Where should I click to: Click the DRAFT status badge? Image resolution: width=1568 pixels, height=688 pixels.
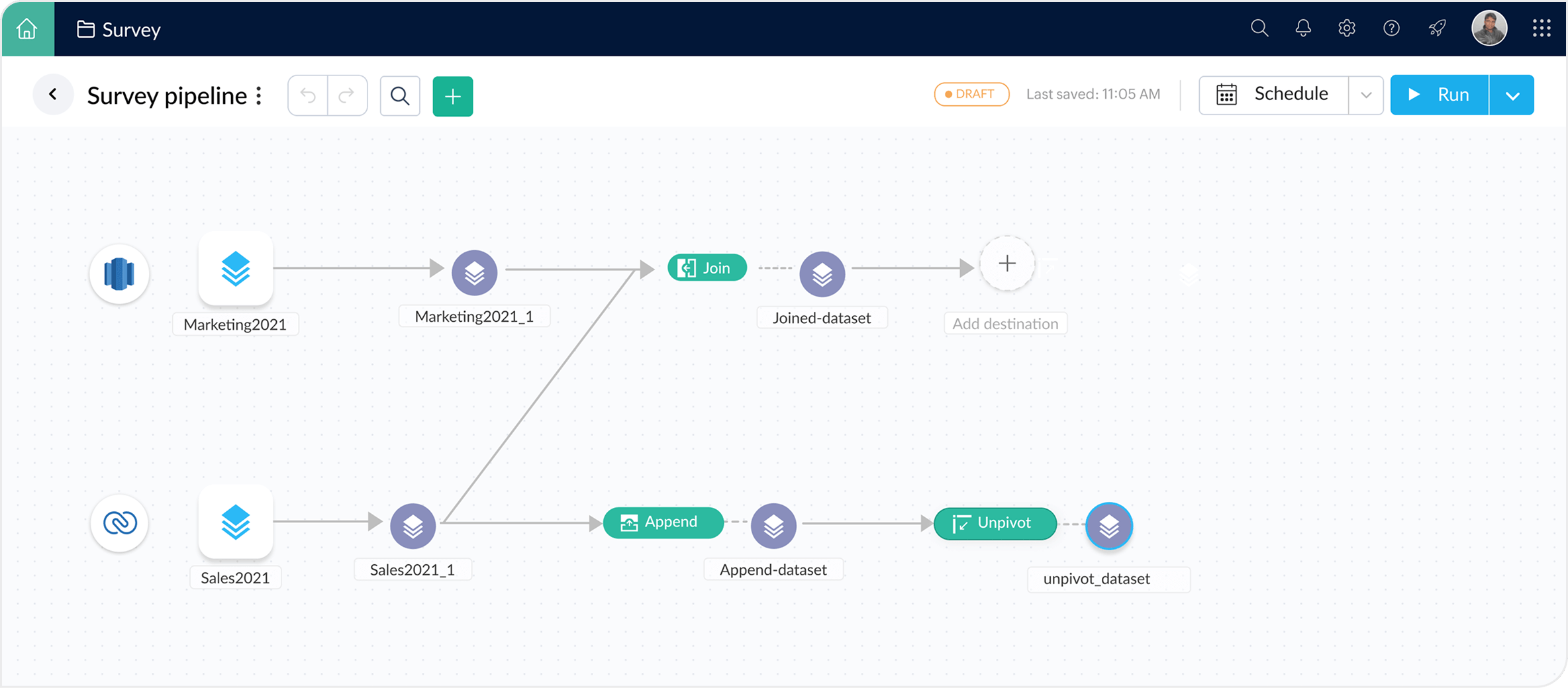(x=971, y=94)
